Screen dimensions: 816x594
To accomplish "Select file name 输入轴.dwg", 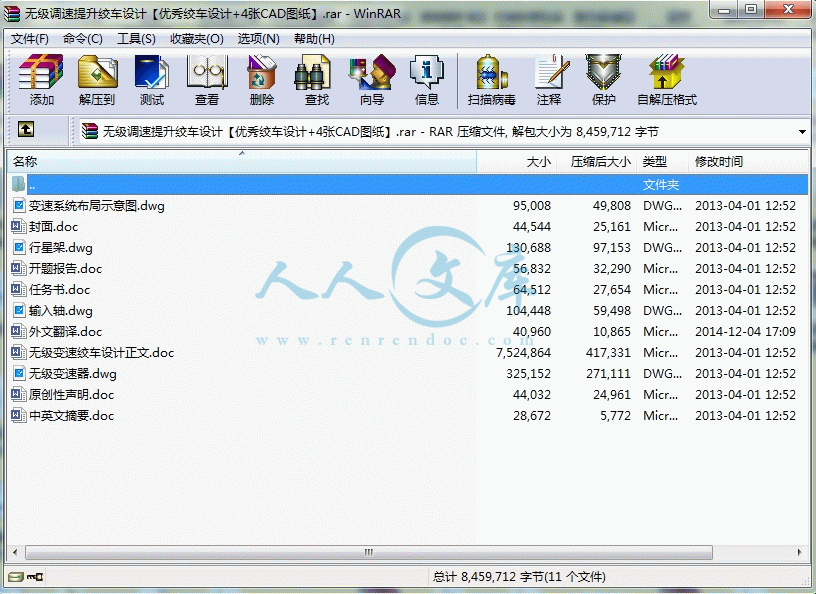I will (61, 311).
